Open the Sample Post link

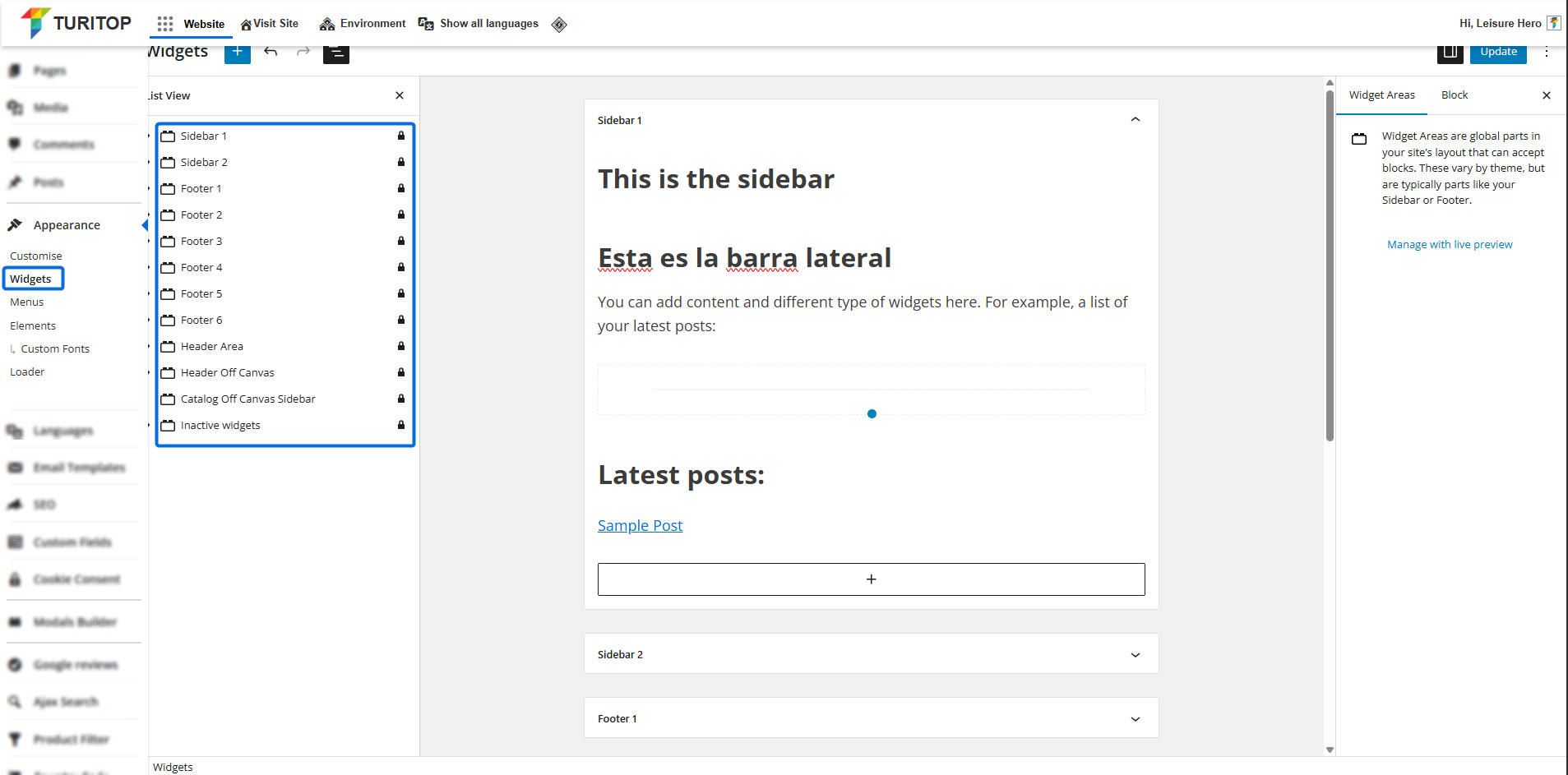click(x=640, y=526)
